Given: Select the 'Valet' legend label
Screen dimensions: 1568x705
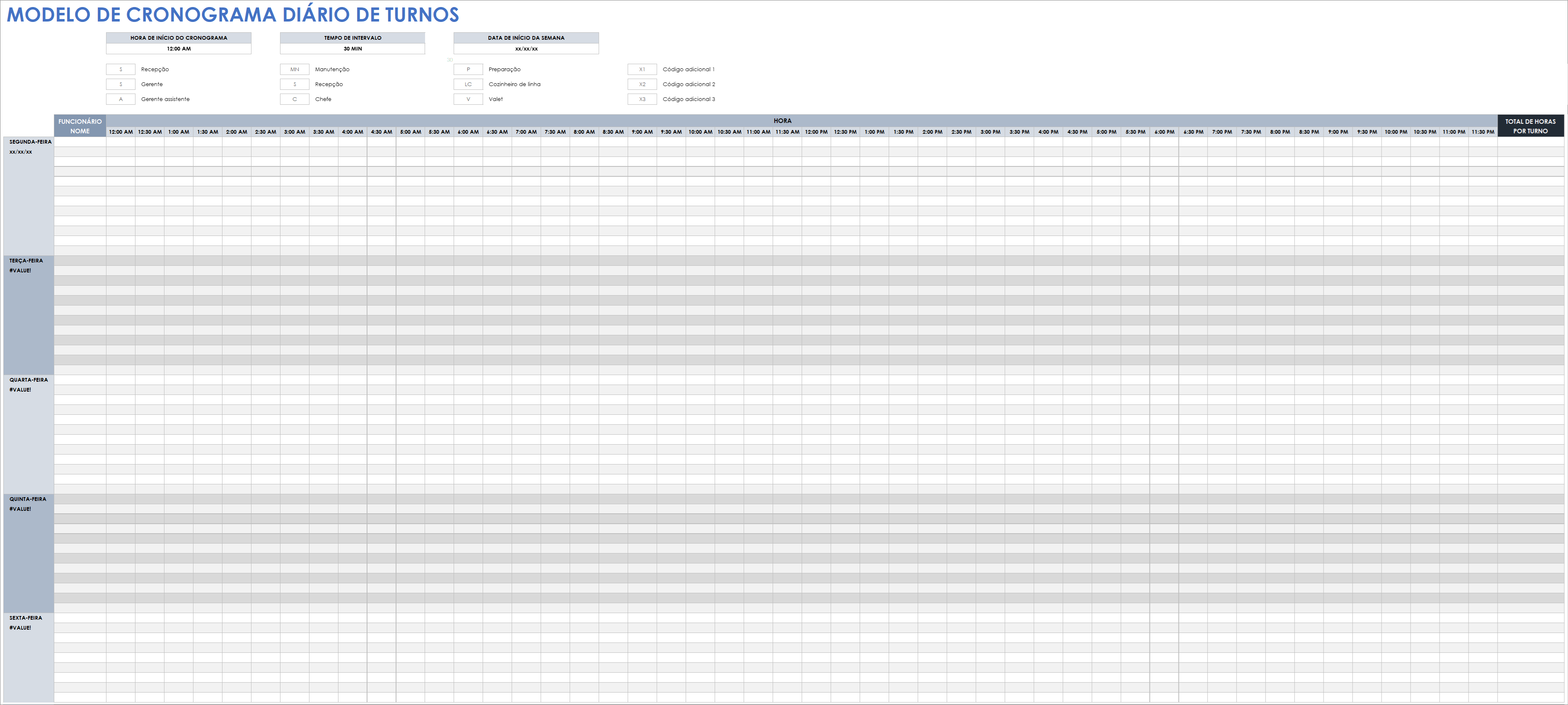Looking at the screenshot, I should 495,99.
